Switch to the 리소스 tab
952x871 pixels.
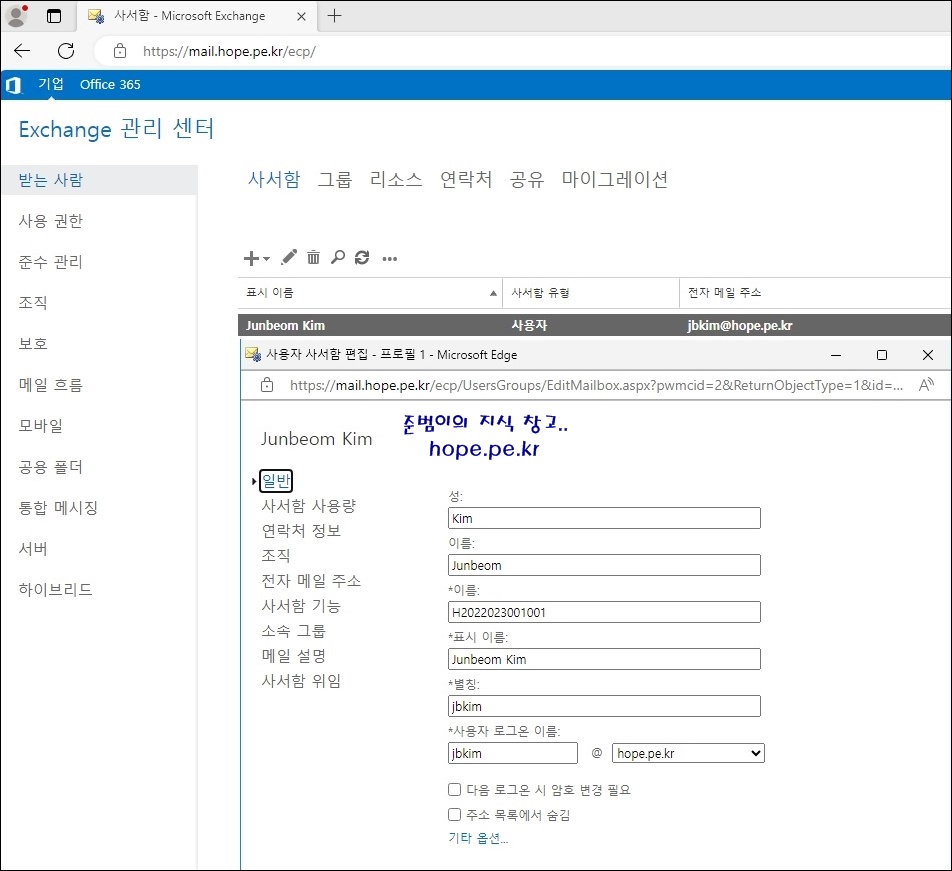(x=396, y=179)
